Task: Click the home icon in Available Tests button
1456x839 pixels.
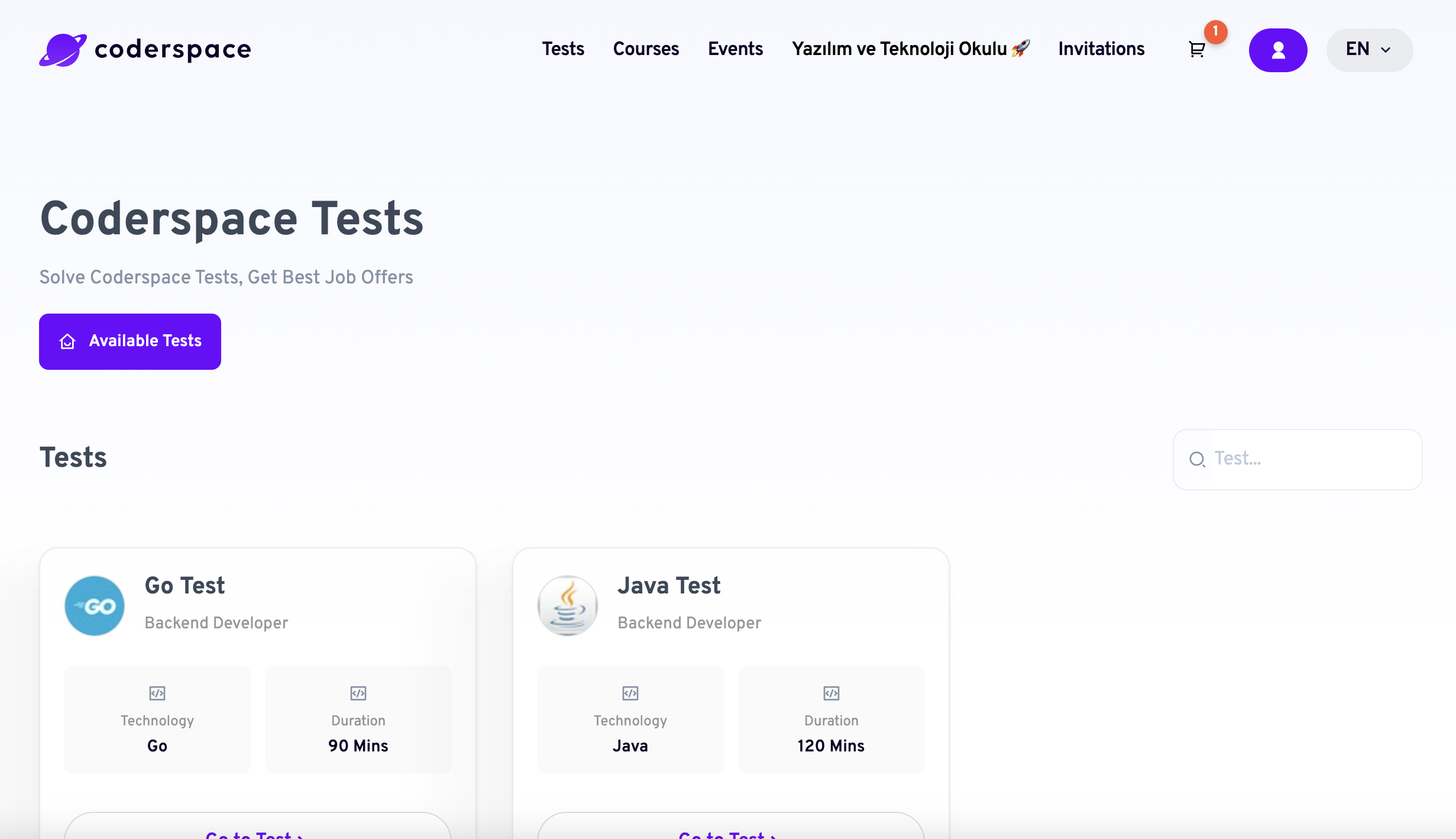Action: [68, 341]
